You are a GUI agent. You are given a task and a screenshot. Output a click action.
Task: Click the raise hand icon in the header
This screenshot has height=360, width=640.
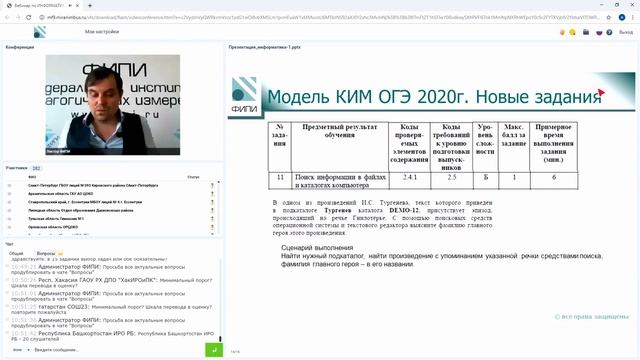pos(562,32)
